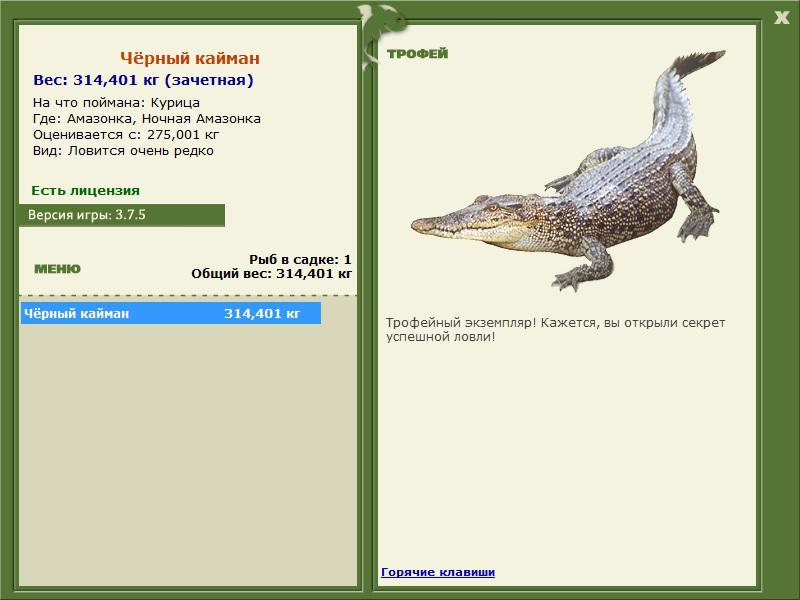Image resolution: width=800 pixels, height=600 pixels.
Task: Open the МЕНЮ menu
Action: (57, 269)
